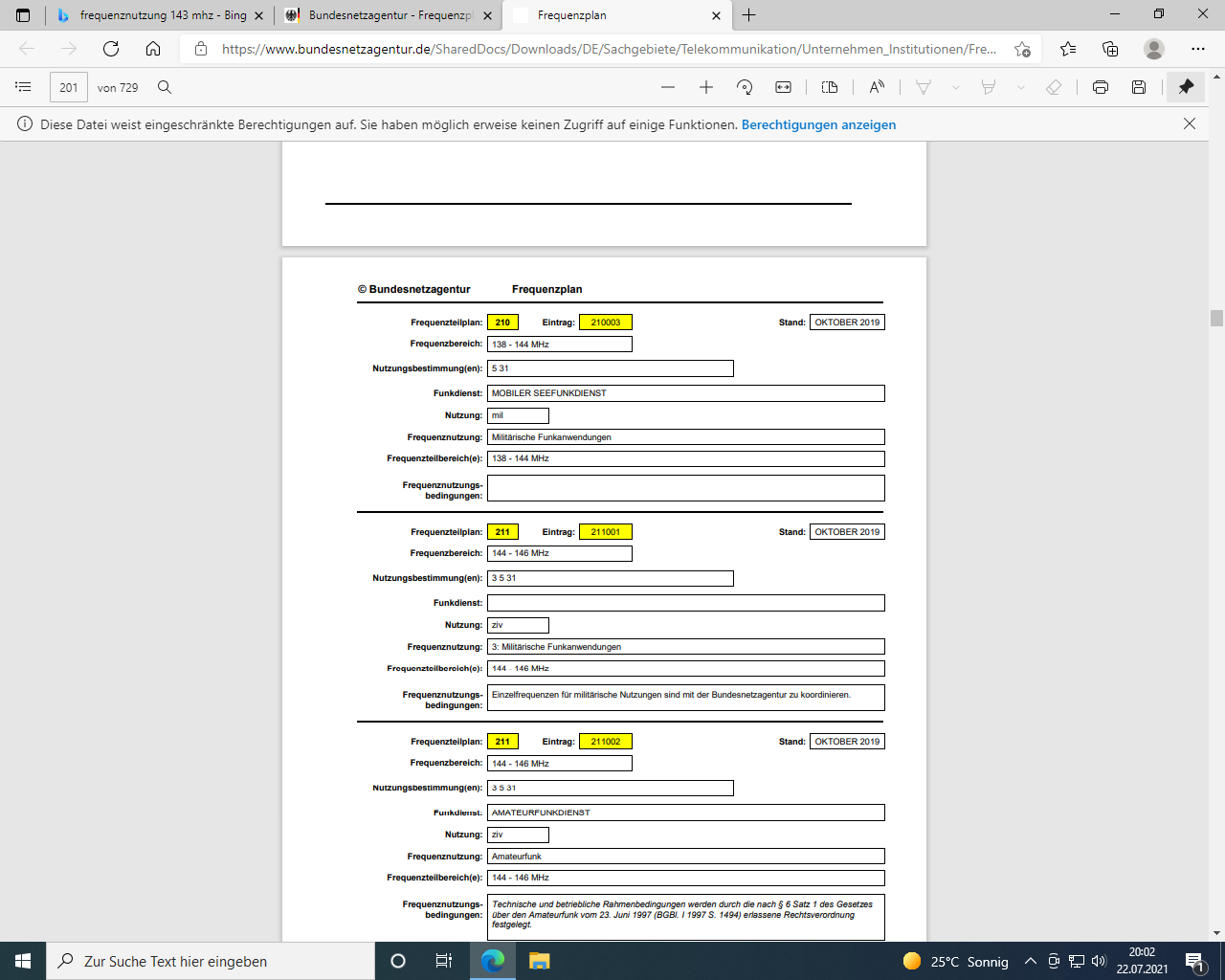Add this page to favorites
Image resolution: width=1225 pixels, height=980 pixels.
coord(1022,49)
